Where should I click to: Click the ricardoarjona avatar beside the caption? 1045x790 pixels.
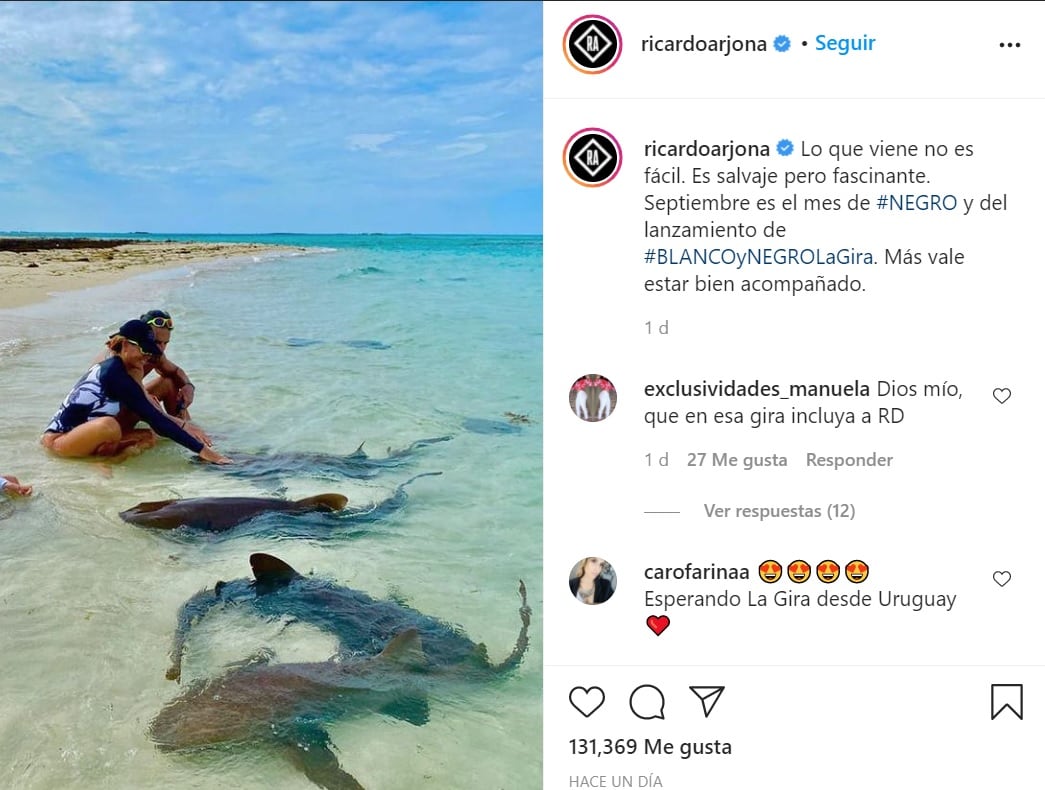click(x=593, y=157)
